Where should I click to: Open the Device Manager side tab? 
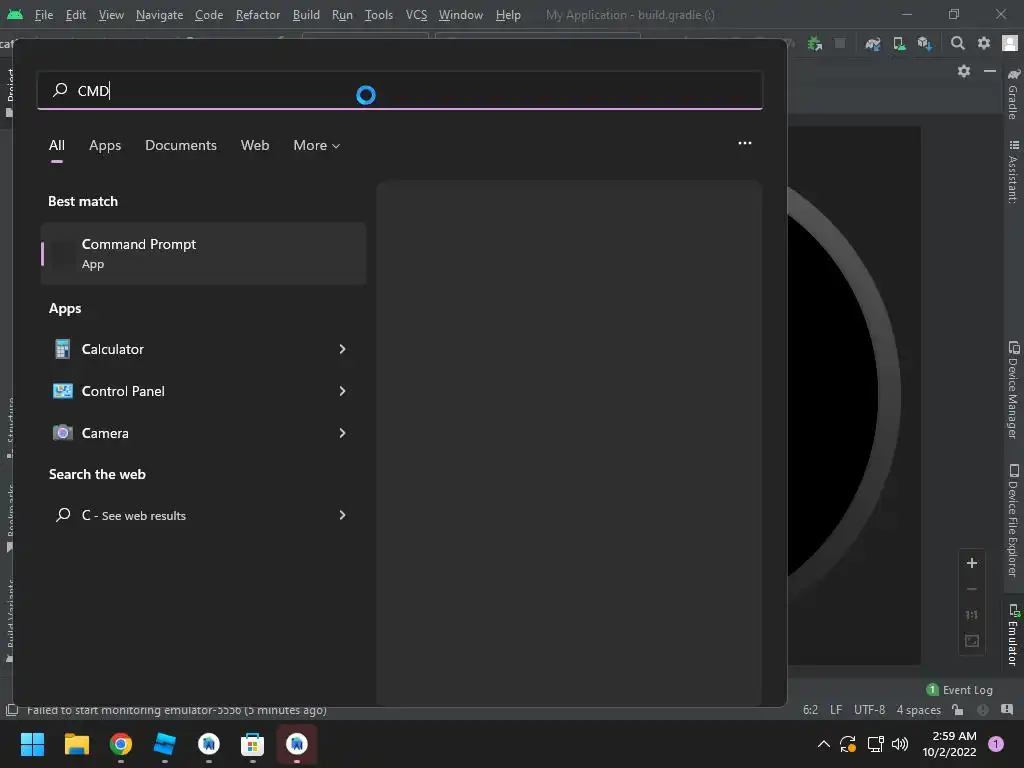coord(1013,389)
